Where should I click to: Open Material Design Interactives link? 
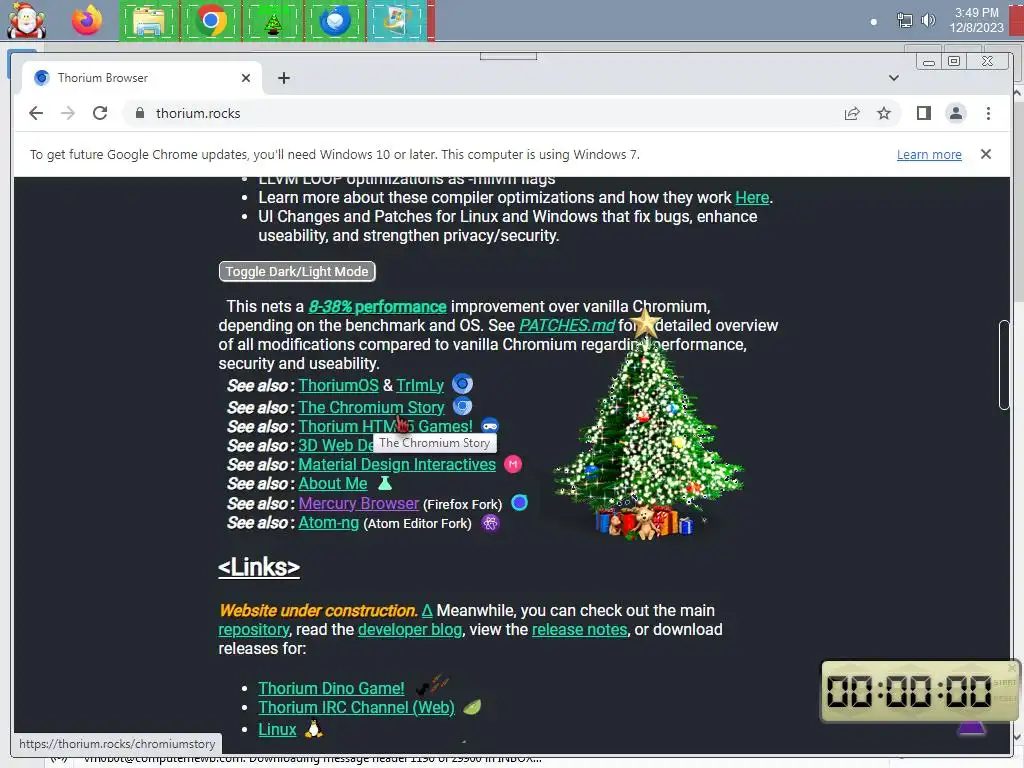[x=397, y=464]
